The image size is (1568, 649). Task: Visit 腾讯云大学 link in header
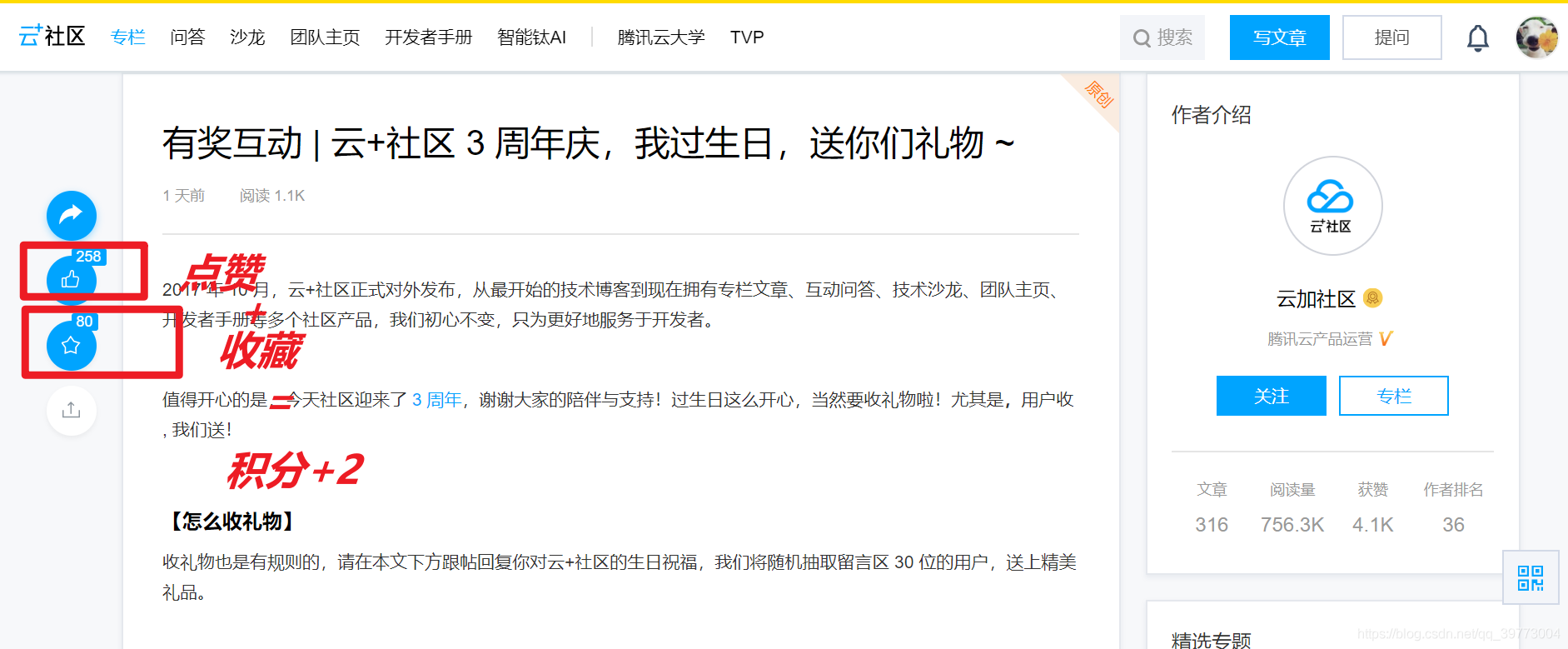[661, 37]
